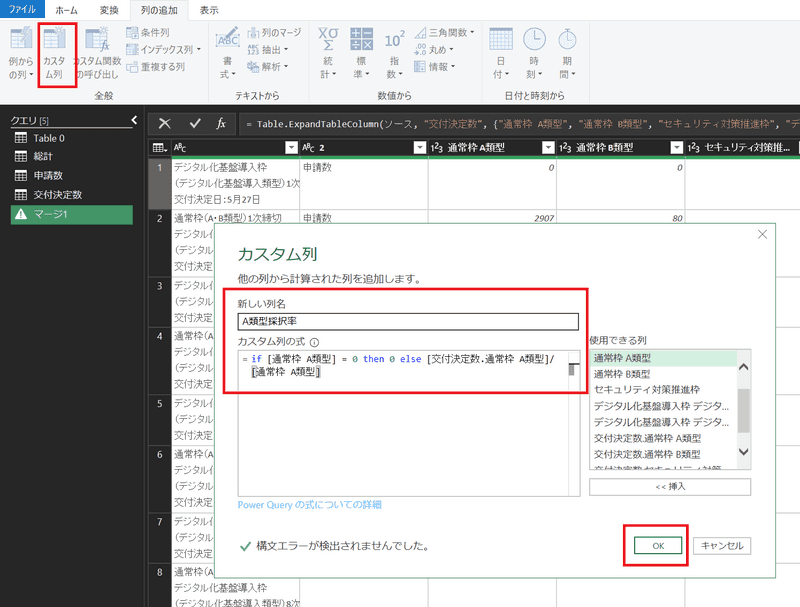Image resolution: width=800 pixels, height=607 pixels.
Task: Click the キャンセル button
Action: point(722,545)
